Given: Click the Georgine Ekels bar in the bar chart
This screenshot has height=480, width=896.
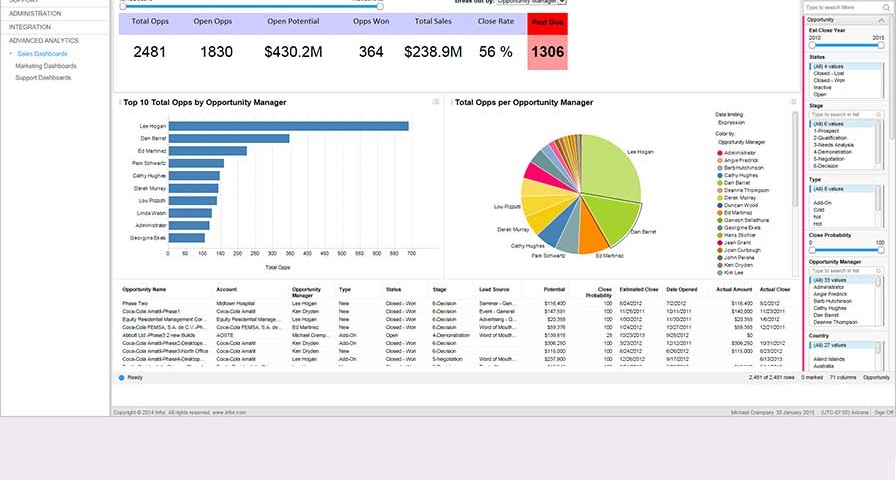Looking at the screenshot, I should click(186, 238).
